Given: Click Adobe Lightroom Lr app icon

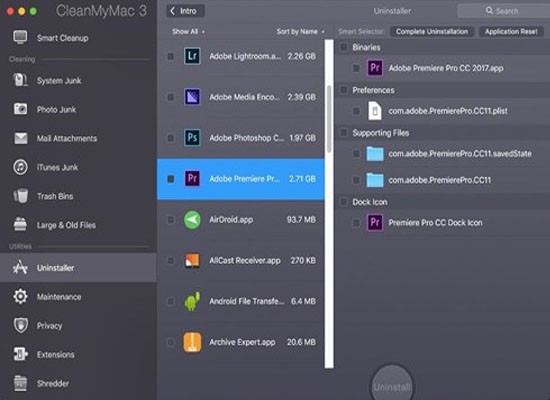Looking at the screenshot, I should 192,56.
